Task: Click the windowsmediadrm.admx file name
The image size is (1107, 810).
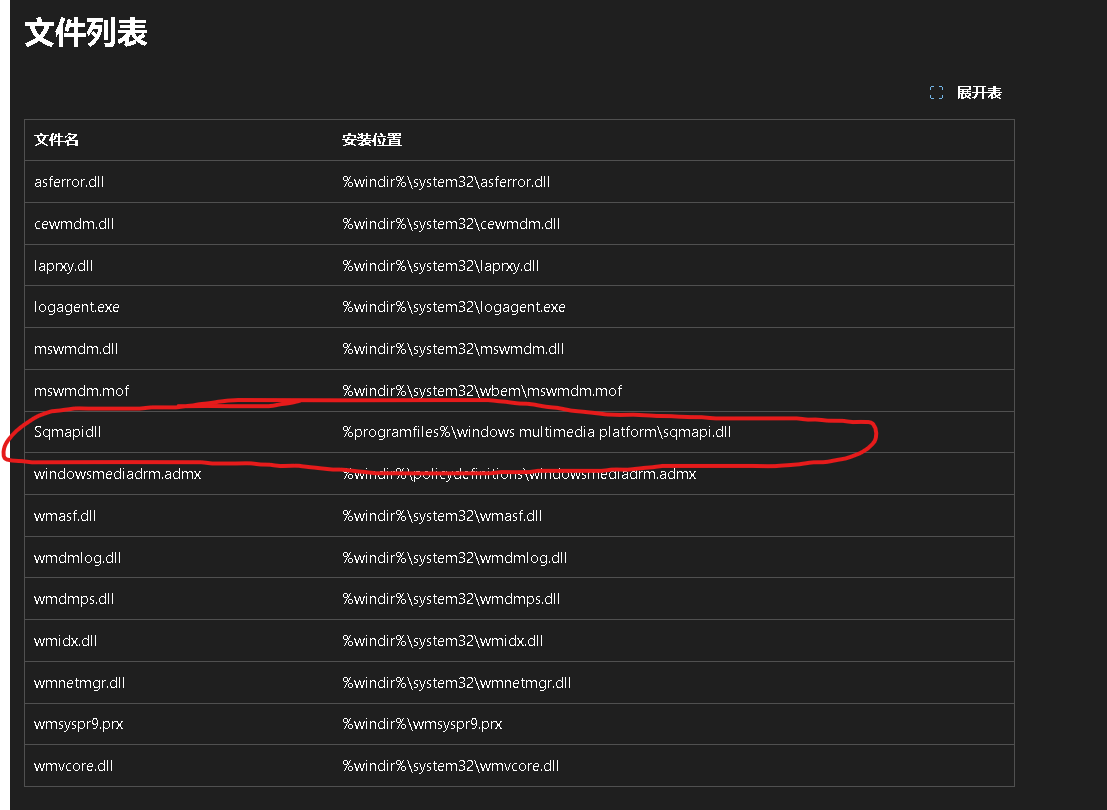Action: [x=118, y=474]
